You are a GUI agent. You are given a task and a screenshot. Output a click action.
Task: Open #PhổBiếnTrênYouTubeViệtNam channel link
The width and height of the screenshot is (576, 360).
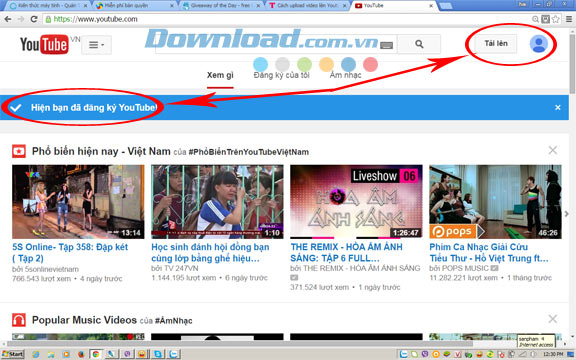tap(249, 152)
